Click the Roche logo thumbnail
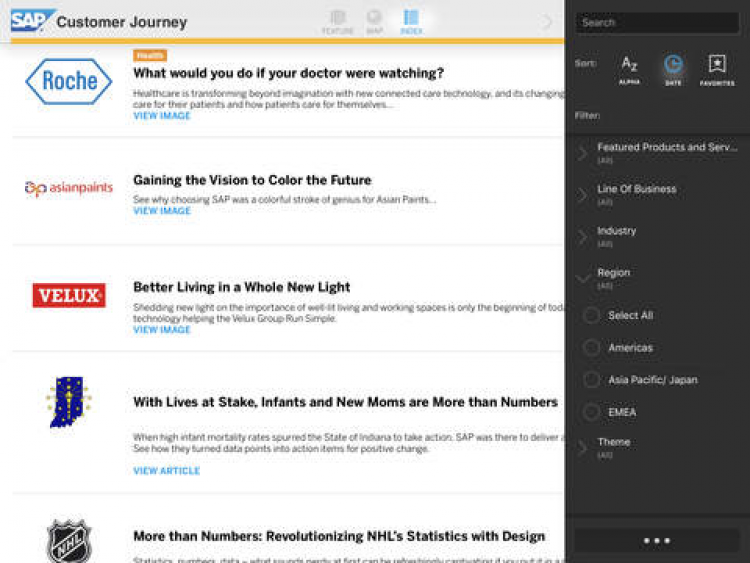 point(69,81)
